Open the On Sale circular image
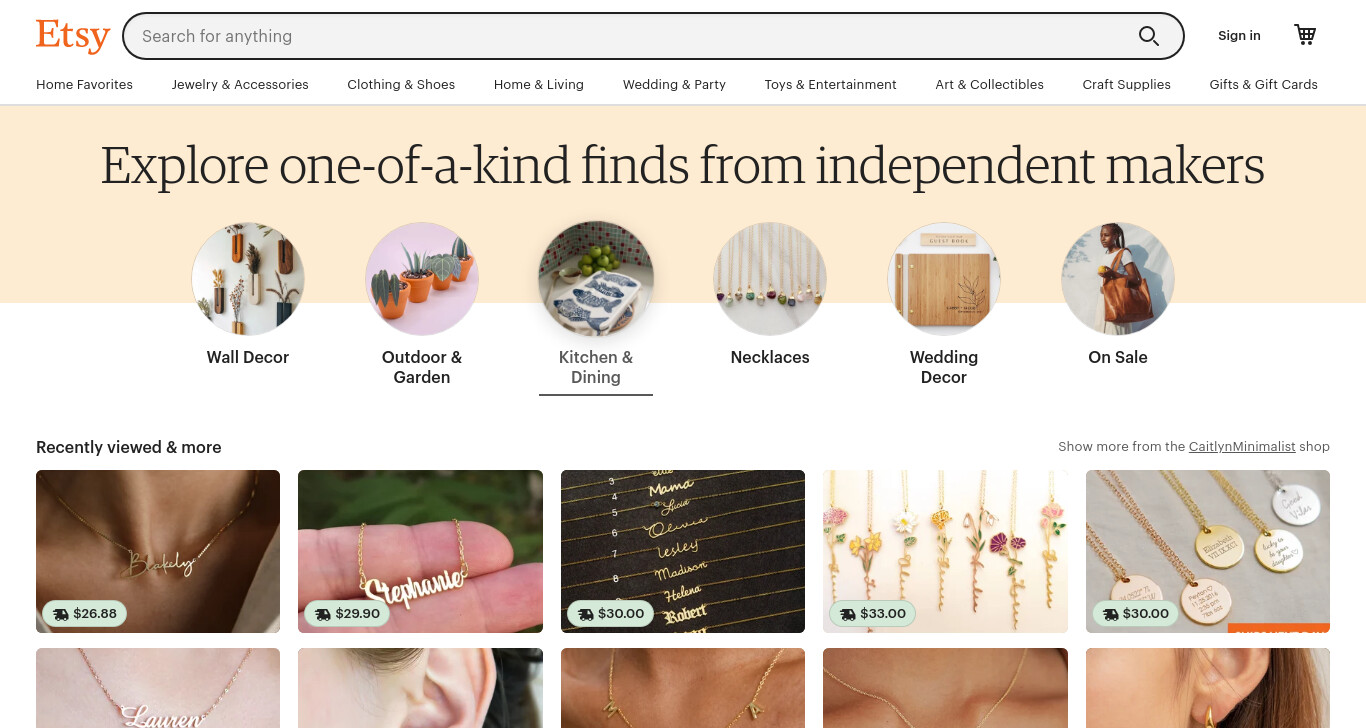Image resolution: width=1366 pixels, height=728 pixels. tap(1118, 279)
